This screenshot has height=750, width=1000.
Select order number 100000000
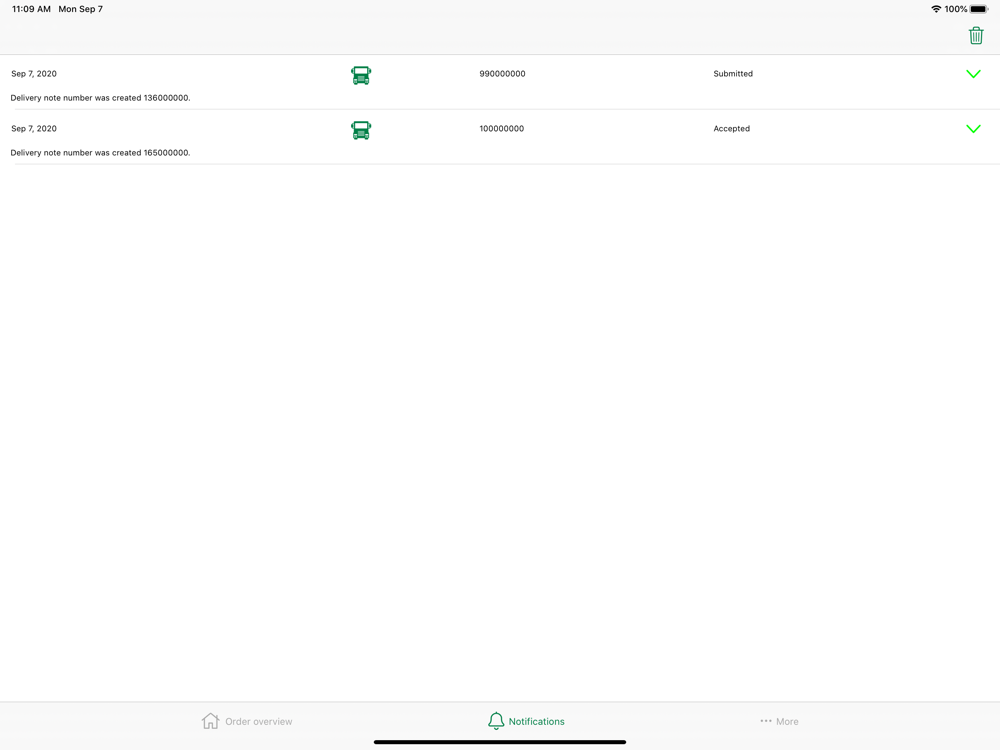point(502,129)
